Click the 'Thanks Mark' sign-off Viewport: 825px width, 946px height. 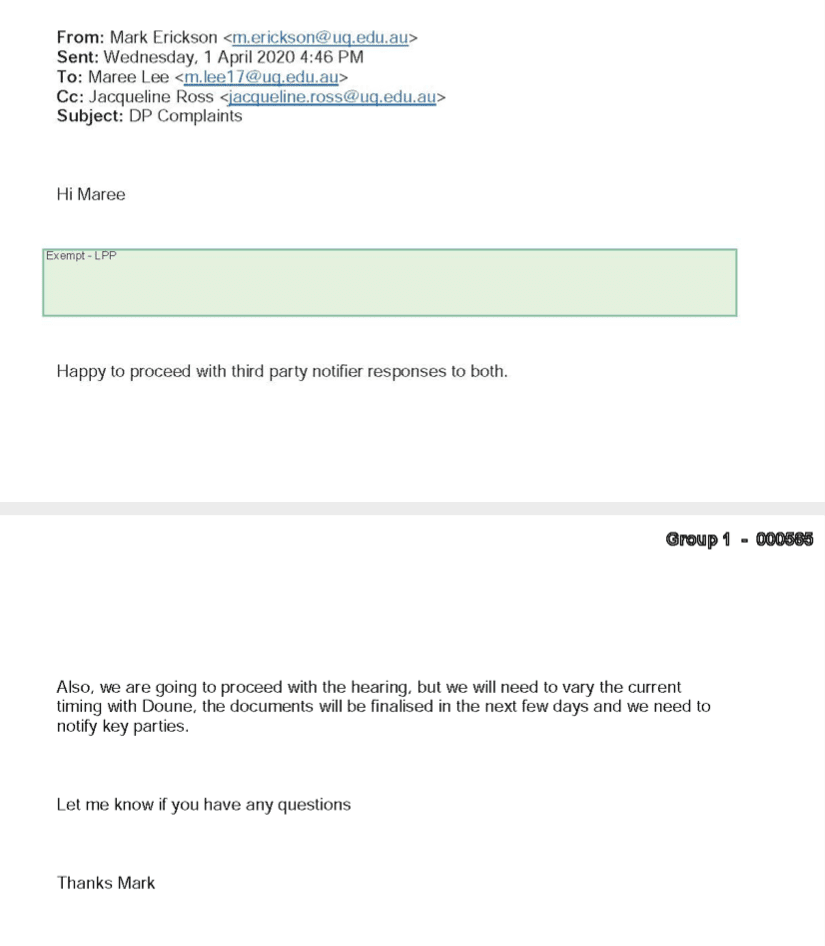coord(106,883)
